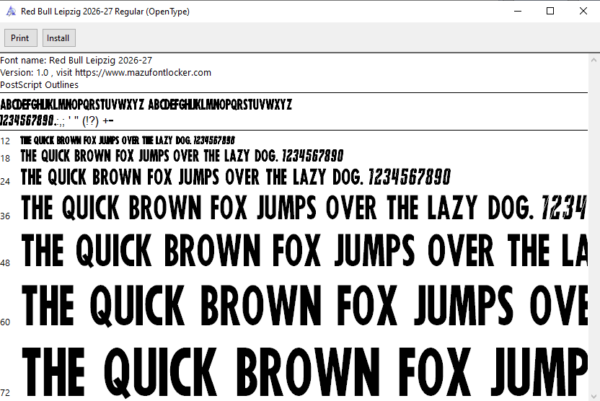
Task: Click the 48 point pangram sample text
Action: (305, 250)
